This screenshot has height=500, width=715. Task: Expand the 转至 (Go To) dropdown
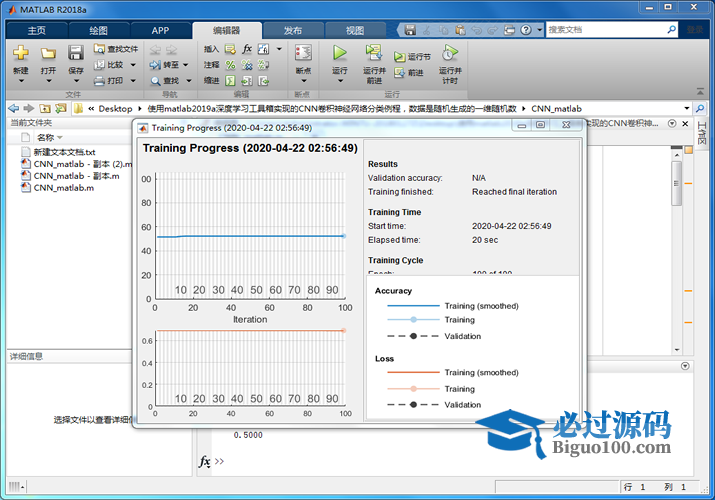(x=185, y=65)
